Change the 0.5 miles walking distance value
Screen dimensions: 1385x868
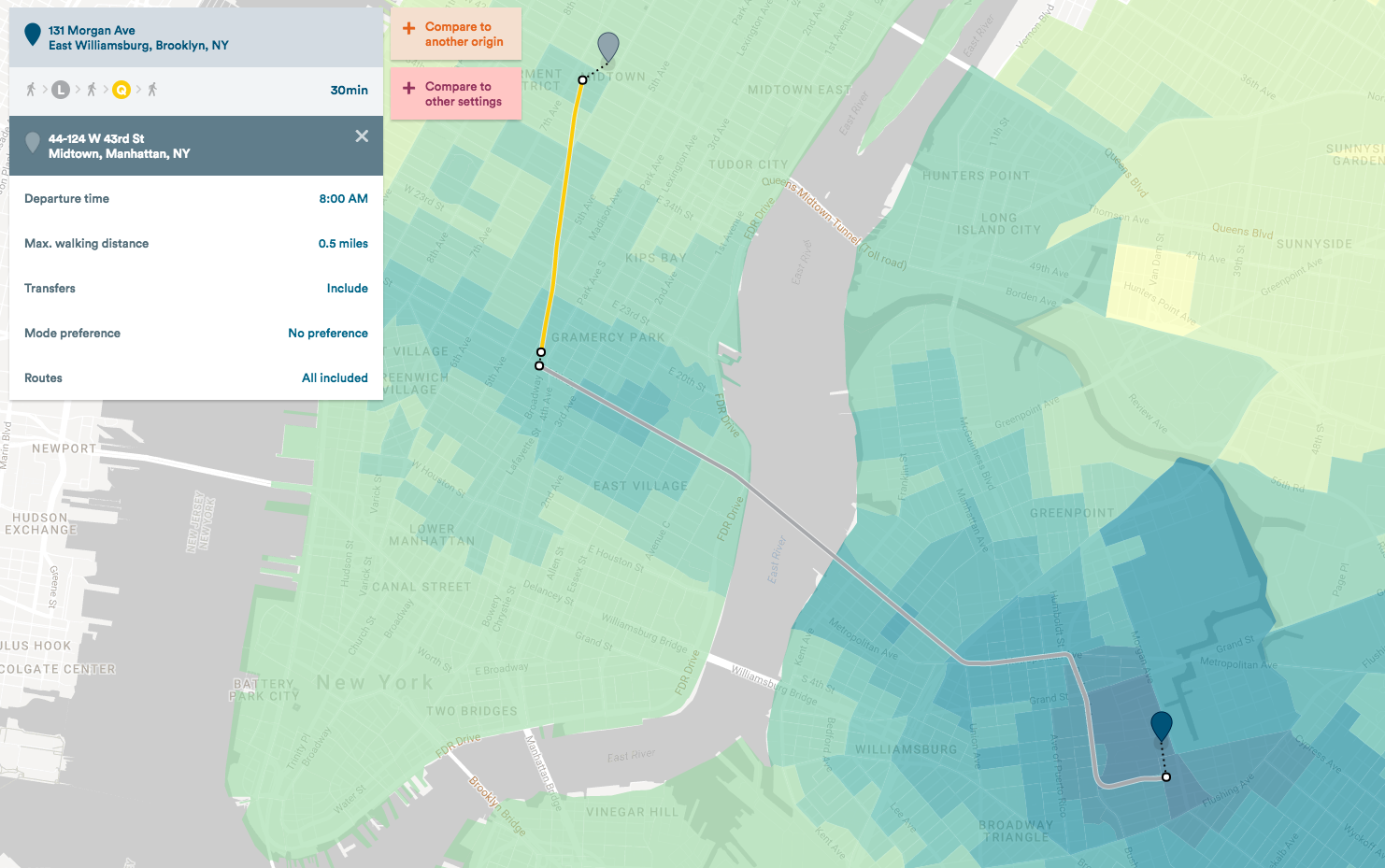tap(343, 244)
